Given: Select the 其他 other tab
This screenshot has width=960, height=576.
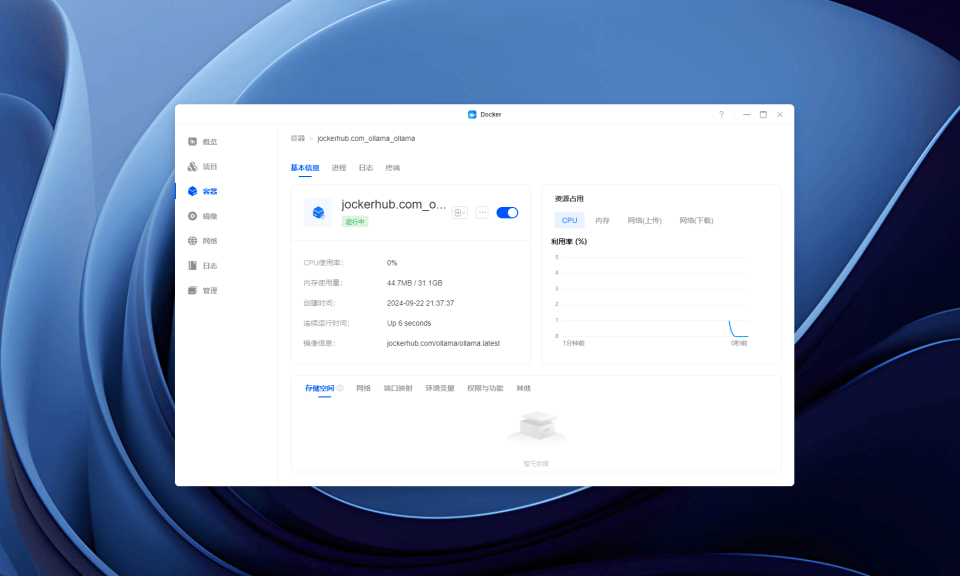Looking at the screenshot, I should 523,388.
